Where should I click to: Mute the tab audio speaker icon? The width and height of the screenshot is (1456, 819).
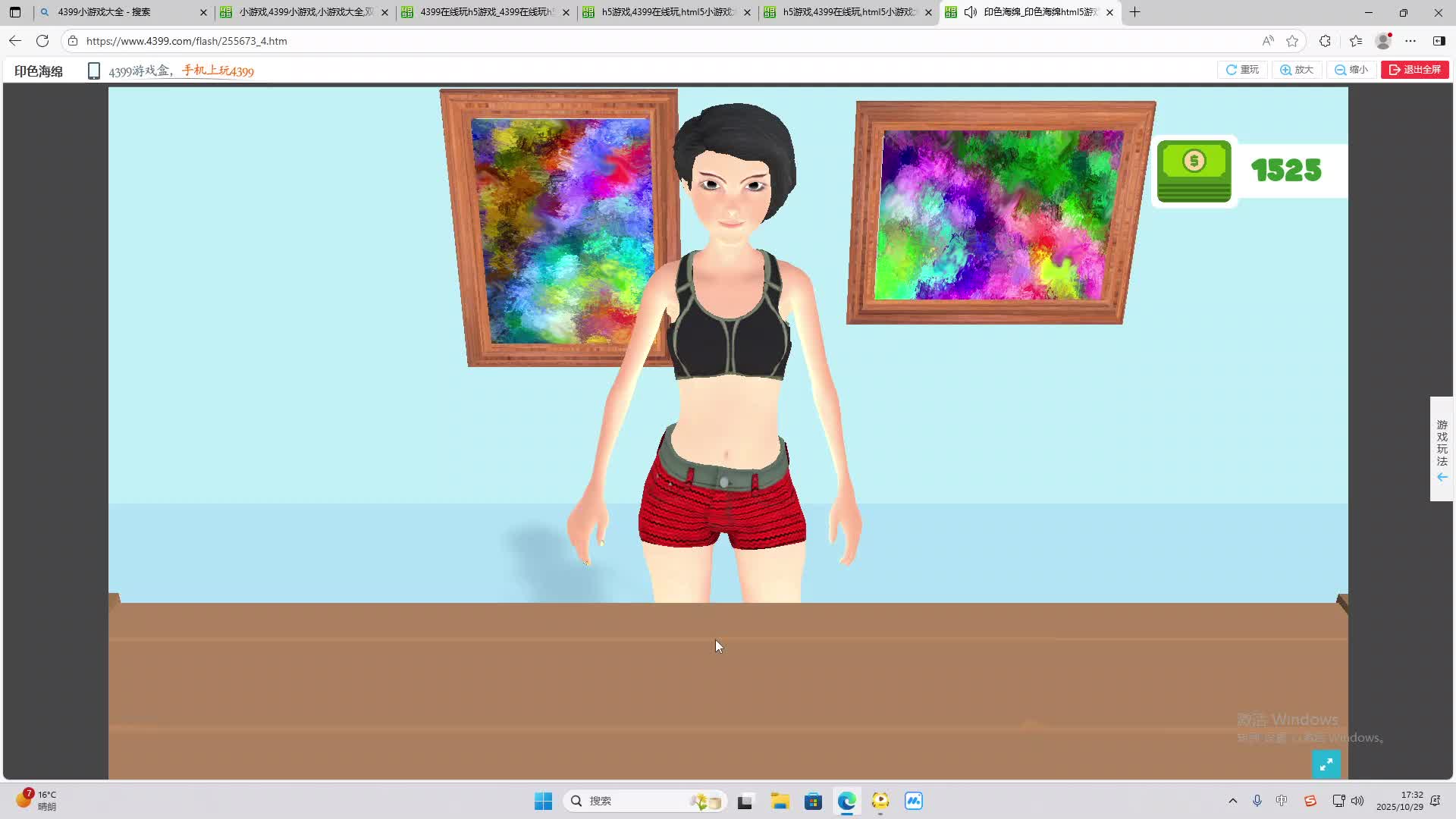pos(970,12)
